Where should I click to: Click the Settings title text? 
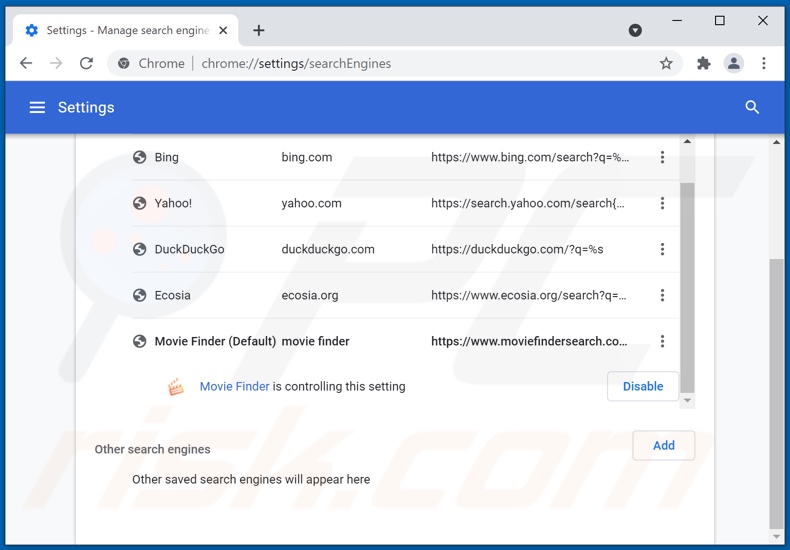(x=86, y=107)
